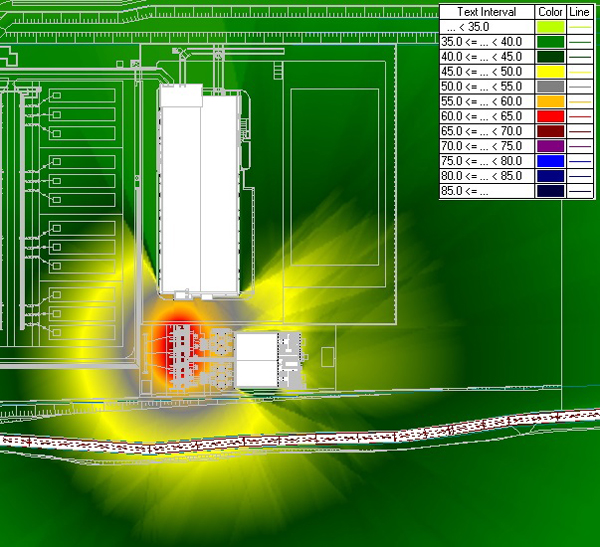Click the 'Text Interval' column header
Screen dimensions: 600x547
point(487,12)
